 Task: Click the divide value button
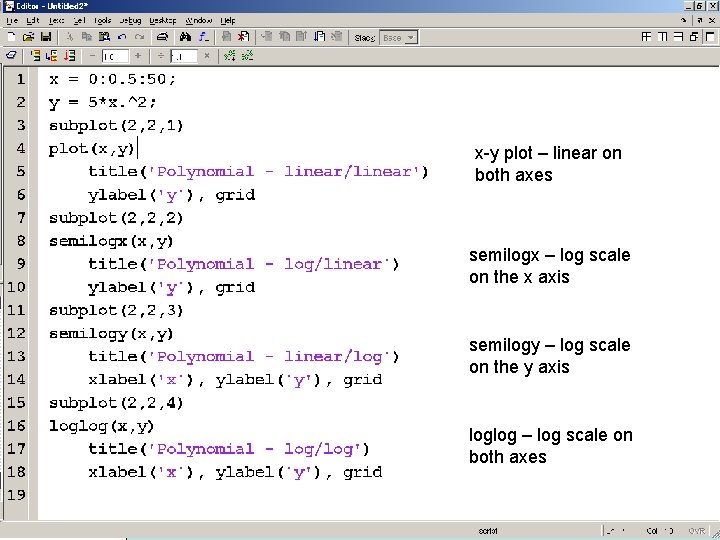pos(161,56)
